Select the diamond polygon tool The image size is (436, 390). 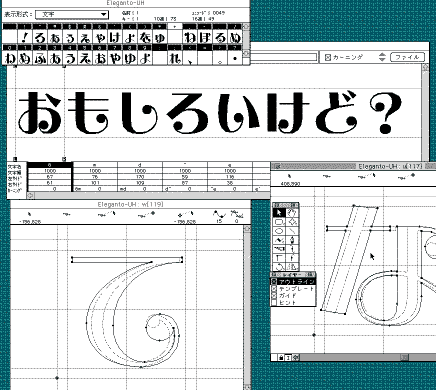(292, 222)
